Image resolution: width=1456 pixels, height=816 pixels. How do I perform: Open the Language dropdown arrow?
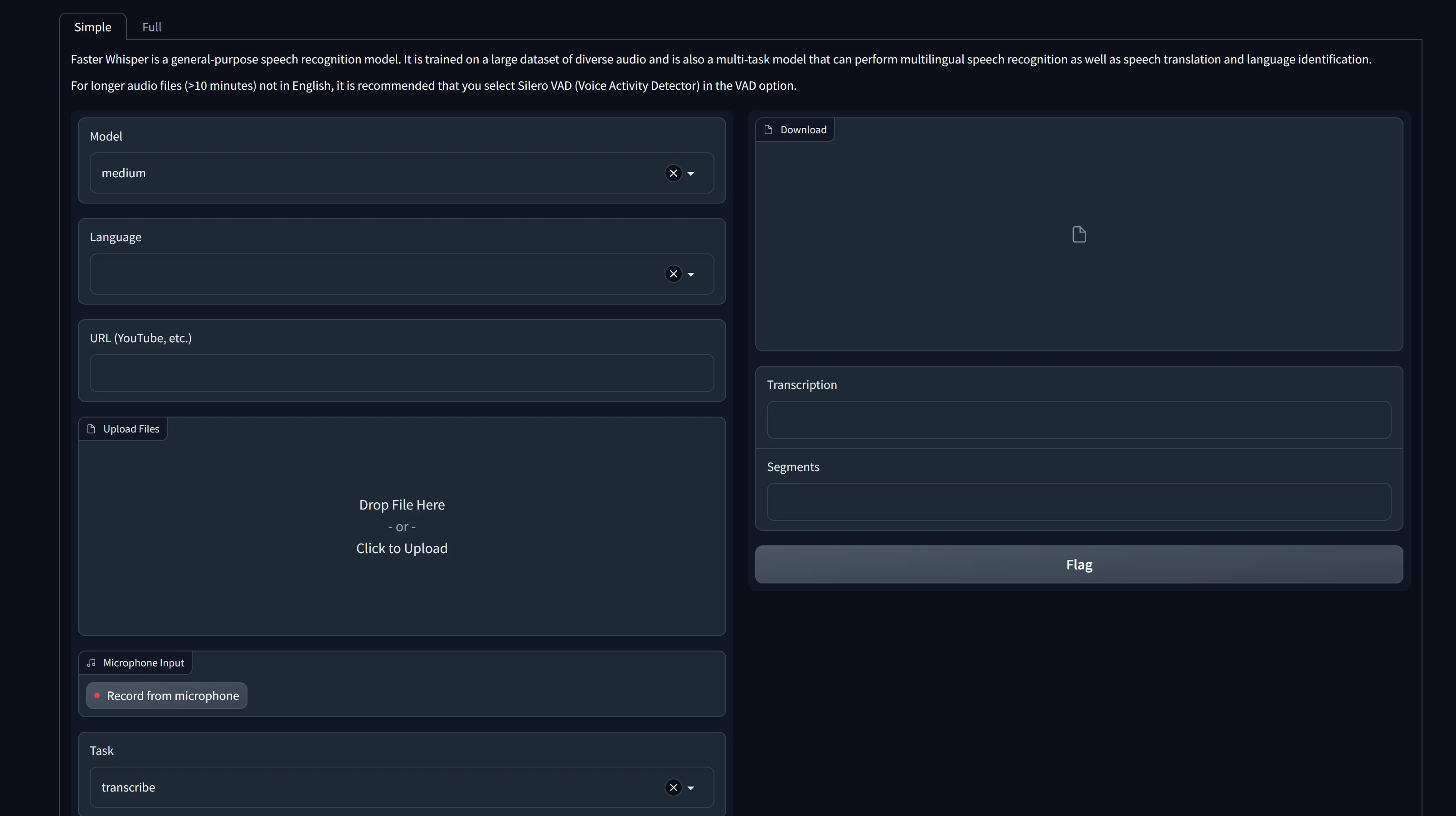691,274
